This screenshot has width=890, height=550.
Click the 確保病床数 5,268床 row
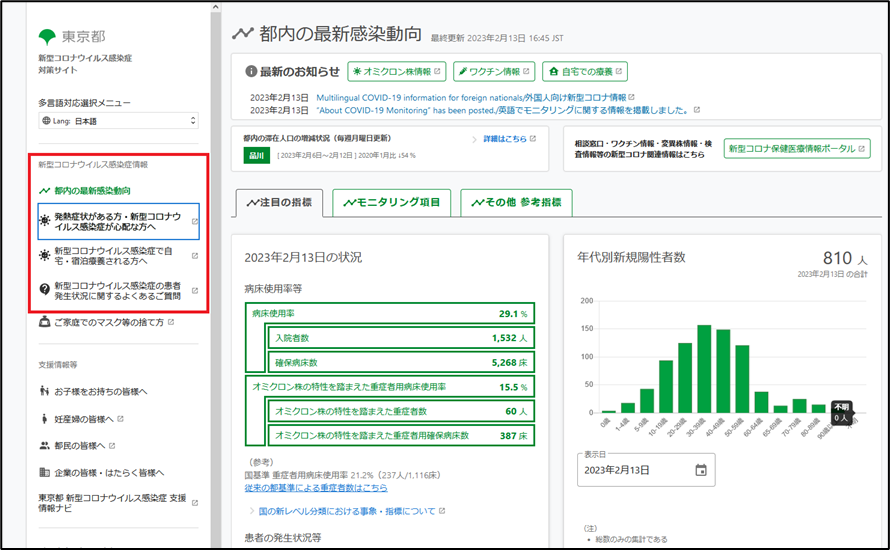coord(401,362)
